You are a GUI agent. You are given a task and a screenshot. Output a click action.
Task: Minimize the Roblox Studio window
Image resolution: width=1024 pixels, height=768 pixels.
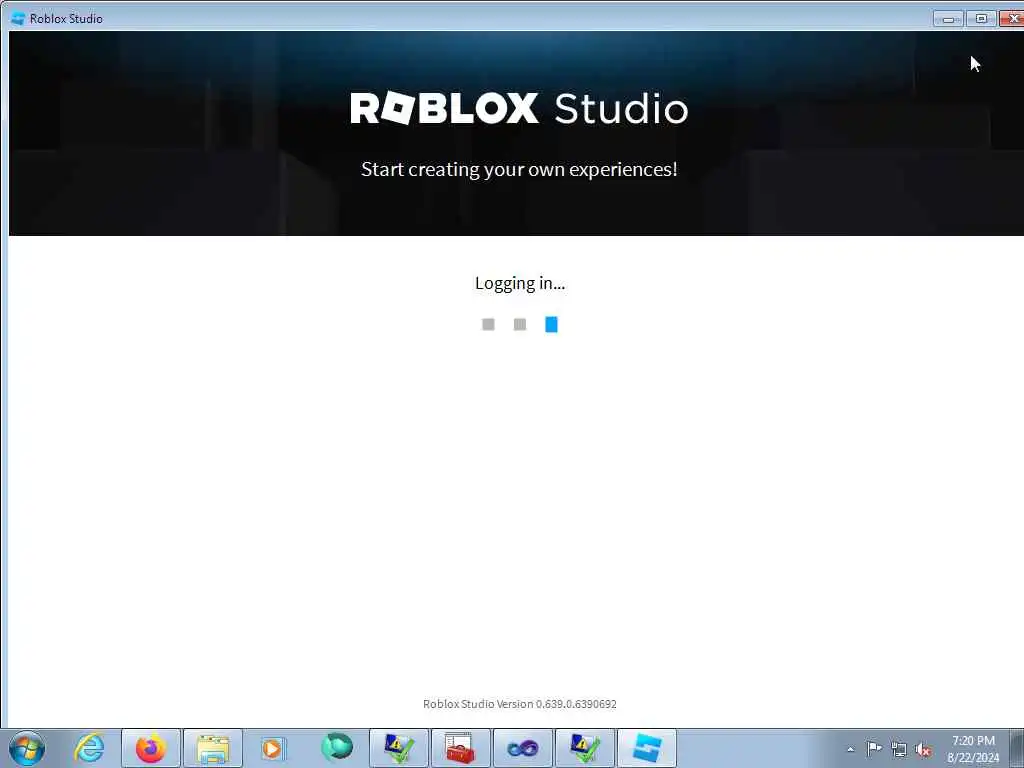click(x=948, y=19)
